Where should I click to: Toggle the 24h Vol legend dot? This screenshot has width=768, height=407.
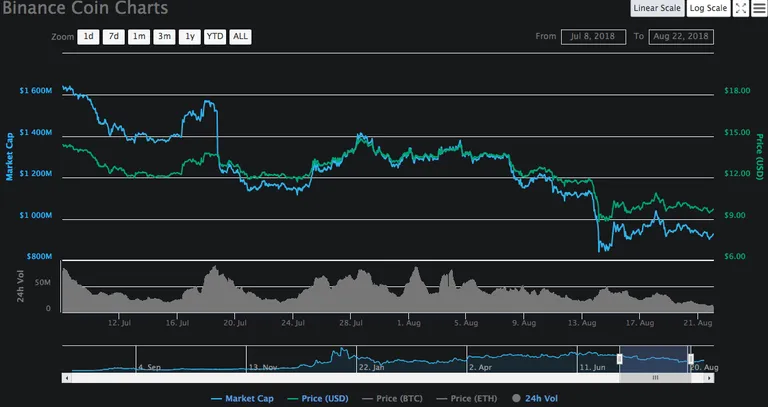click(516, 398)
